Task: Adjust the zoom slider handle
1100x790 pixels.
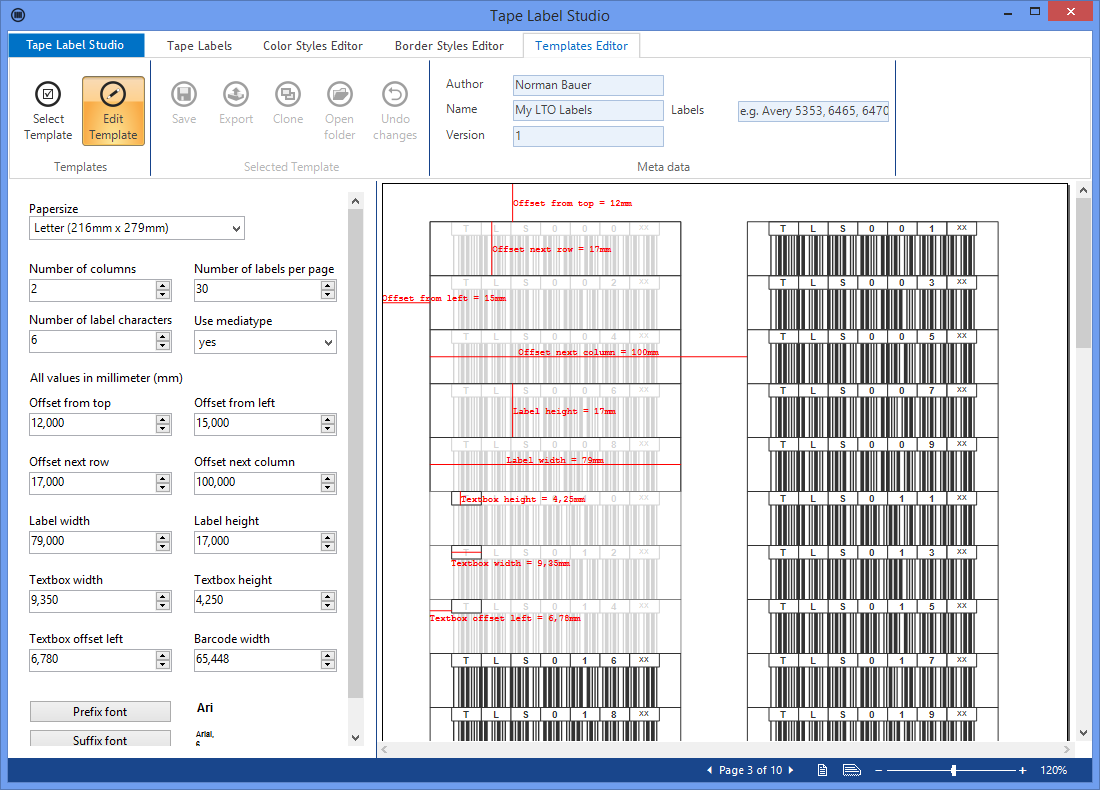Action: point(953,770)
